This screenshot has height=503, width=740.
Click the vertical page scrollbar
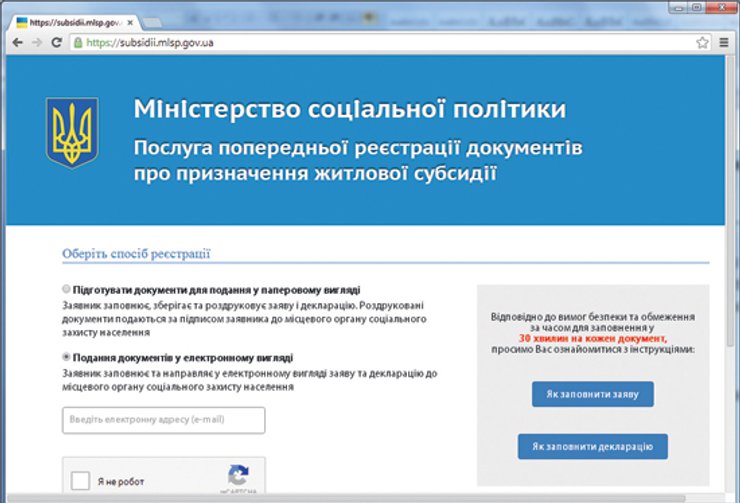point(731,250)
